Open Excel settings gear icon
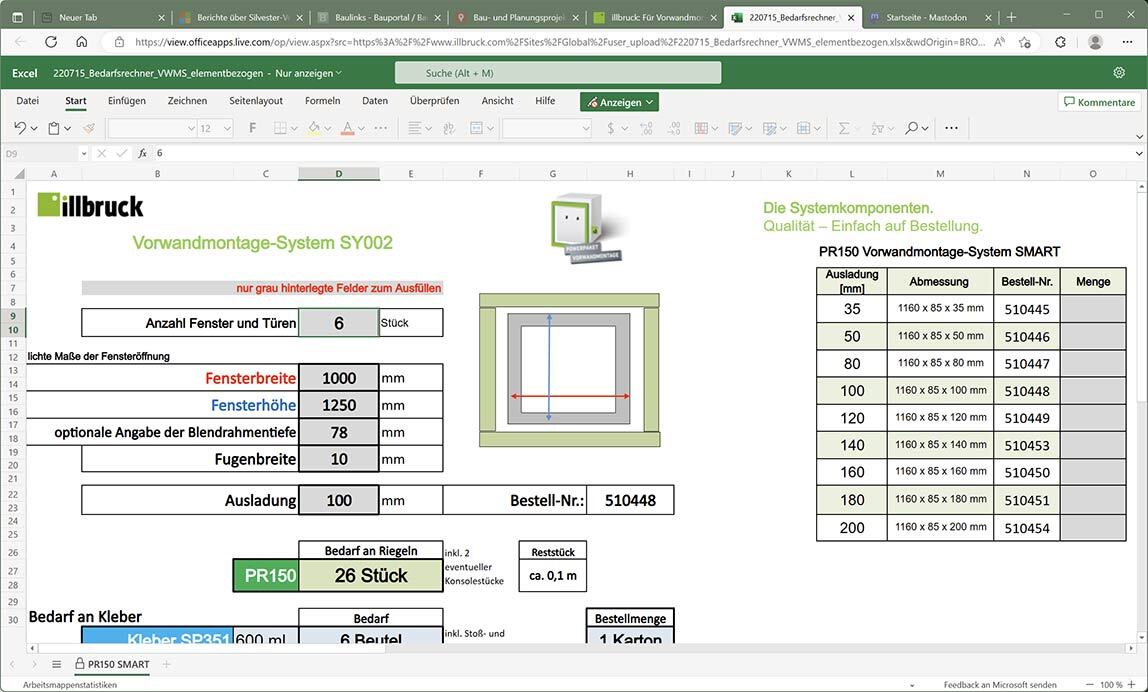Screen dimensions: 1148x692 [1119, 72]
